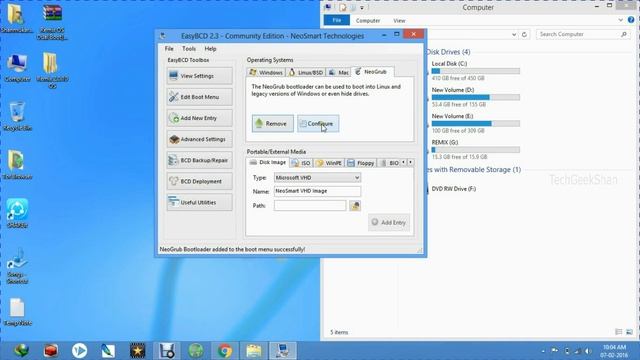Expand the Explorer ribbon chevron
The height and width of the screenshot is (360, 640).
pyautogui.click(x=620, y=20)
